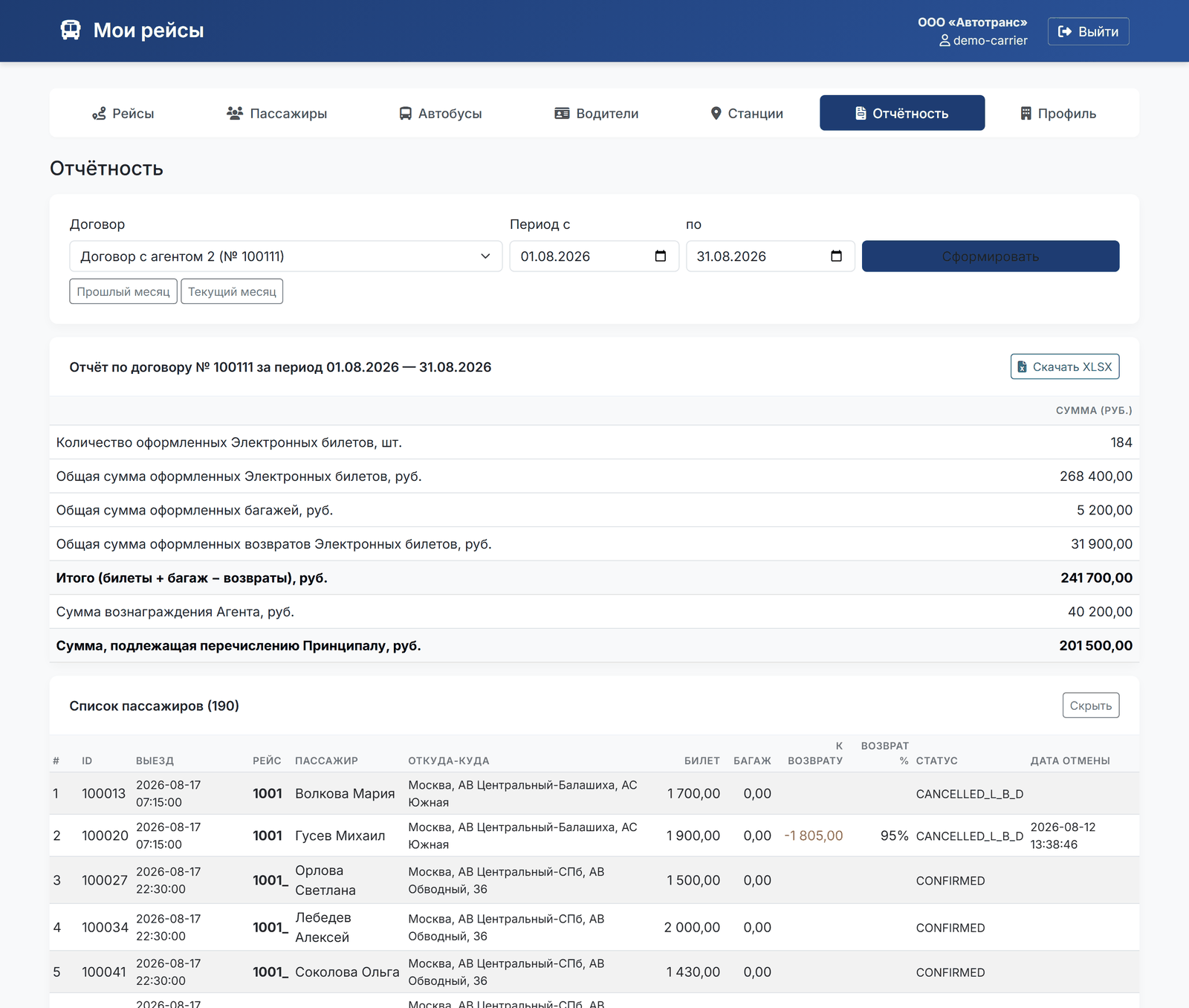Click the active Отчётность tab
This screenshot has height=1008, width=1189.
902,113
